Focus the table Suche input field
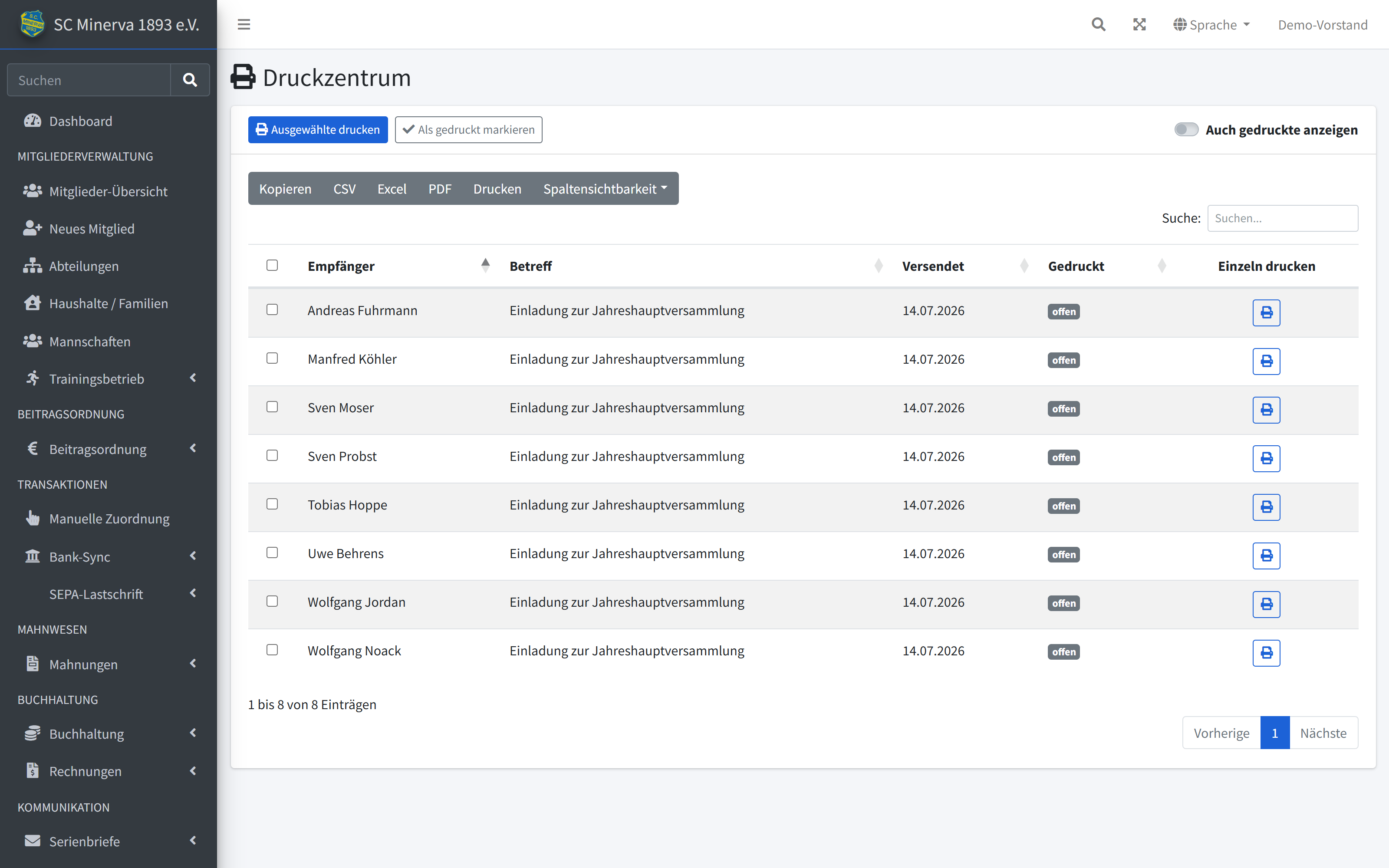 click(1282, 218)
